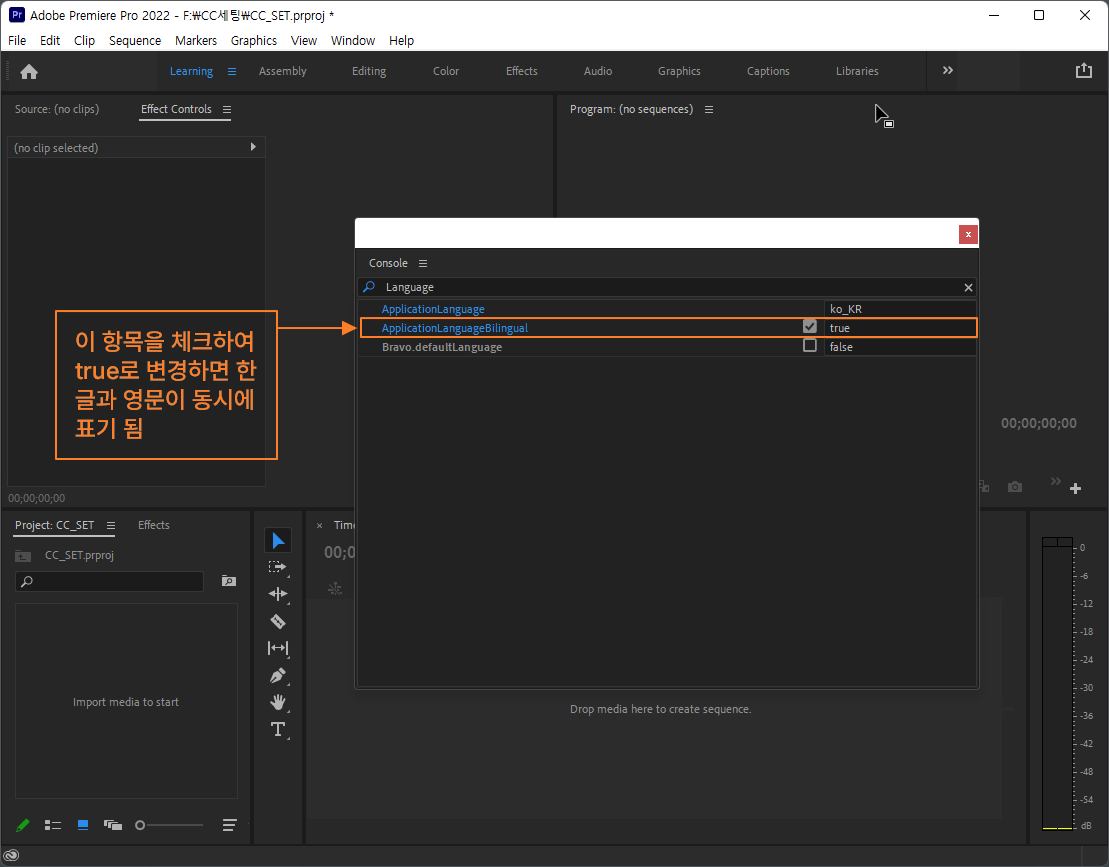Switch to the Color workspace
Viewport: 1109px width, 867px height.
tap(446, 71)
